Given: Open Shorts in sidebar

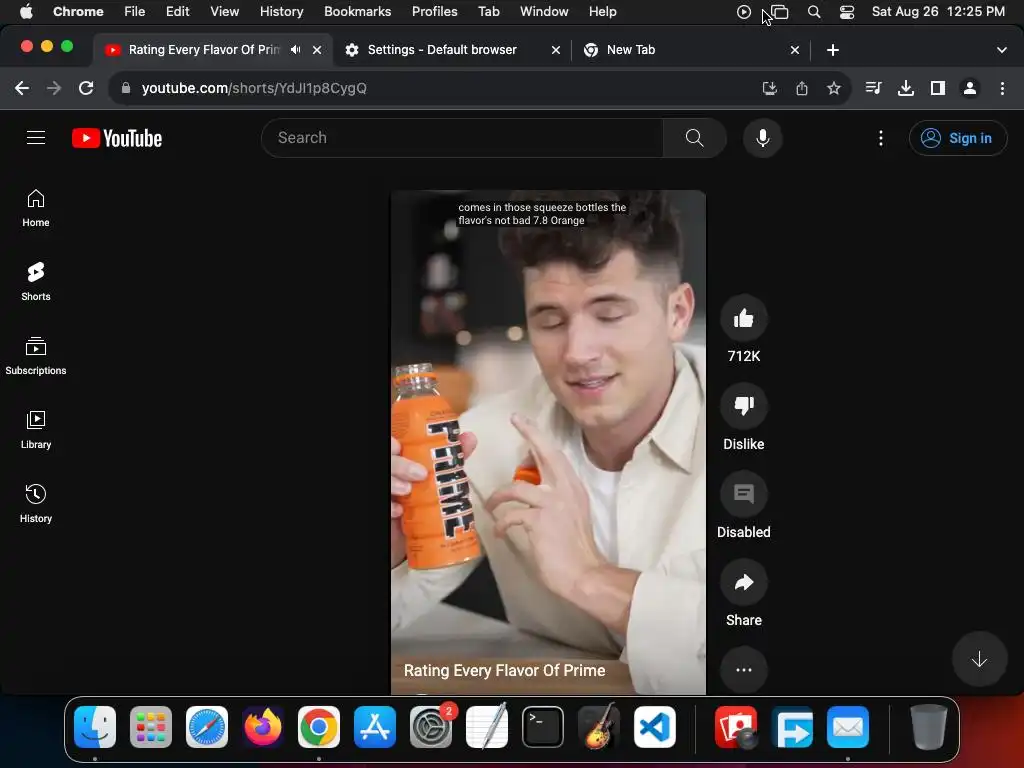Looking at the screenshot, I should (36, 282).
